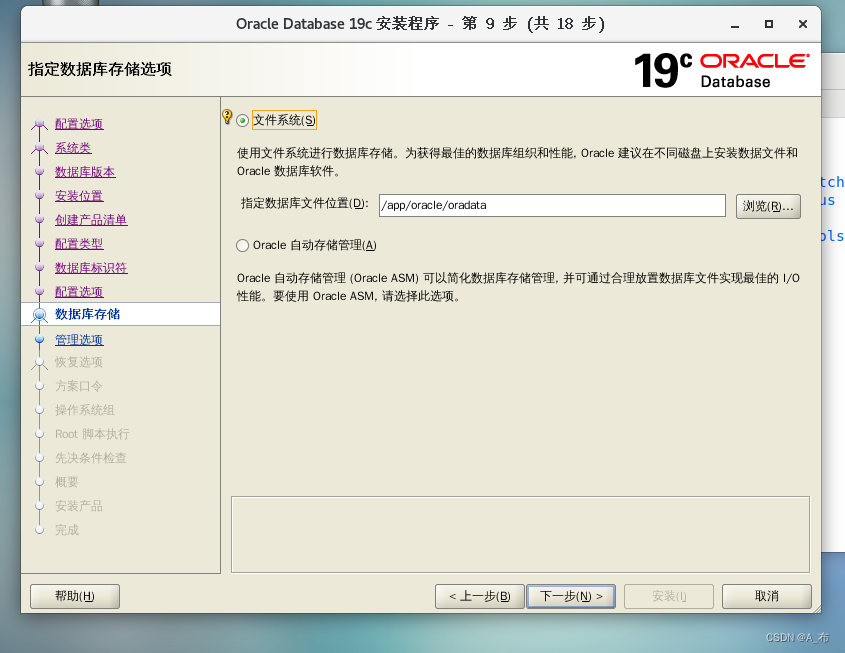Select the 文件系统(S) radio button
This screenshot has height=653, width=845.
coord(243,121)
